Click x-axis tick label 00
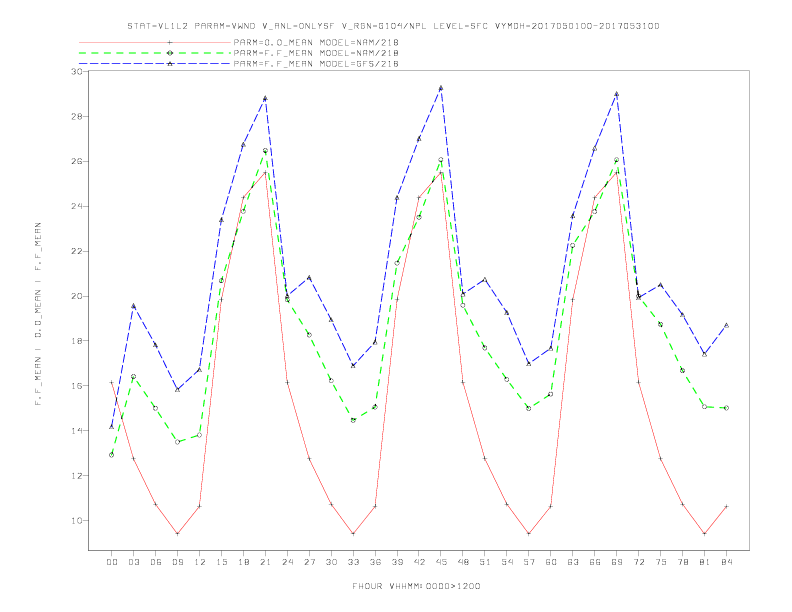This screenshot has width=792, height=612. click(112, 562)
